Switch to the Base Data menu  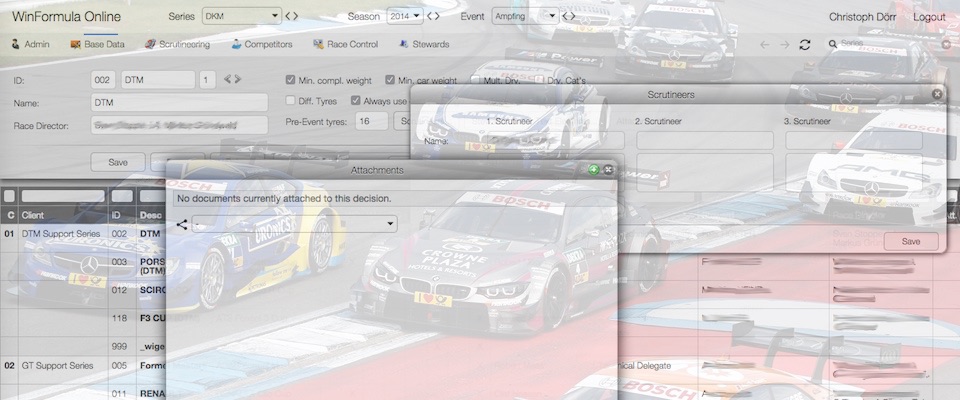97,44
